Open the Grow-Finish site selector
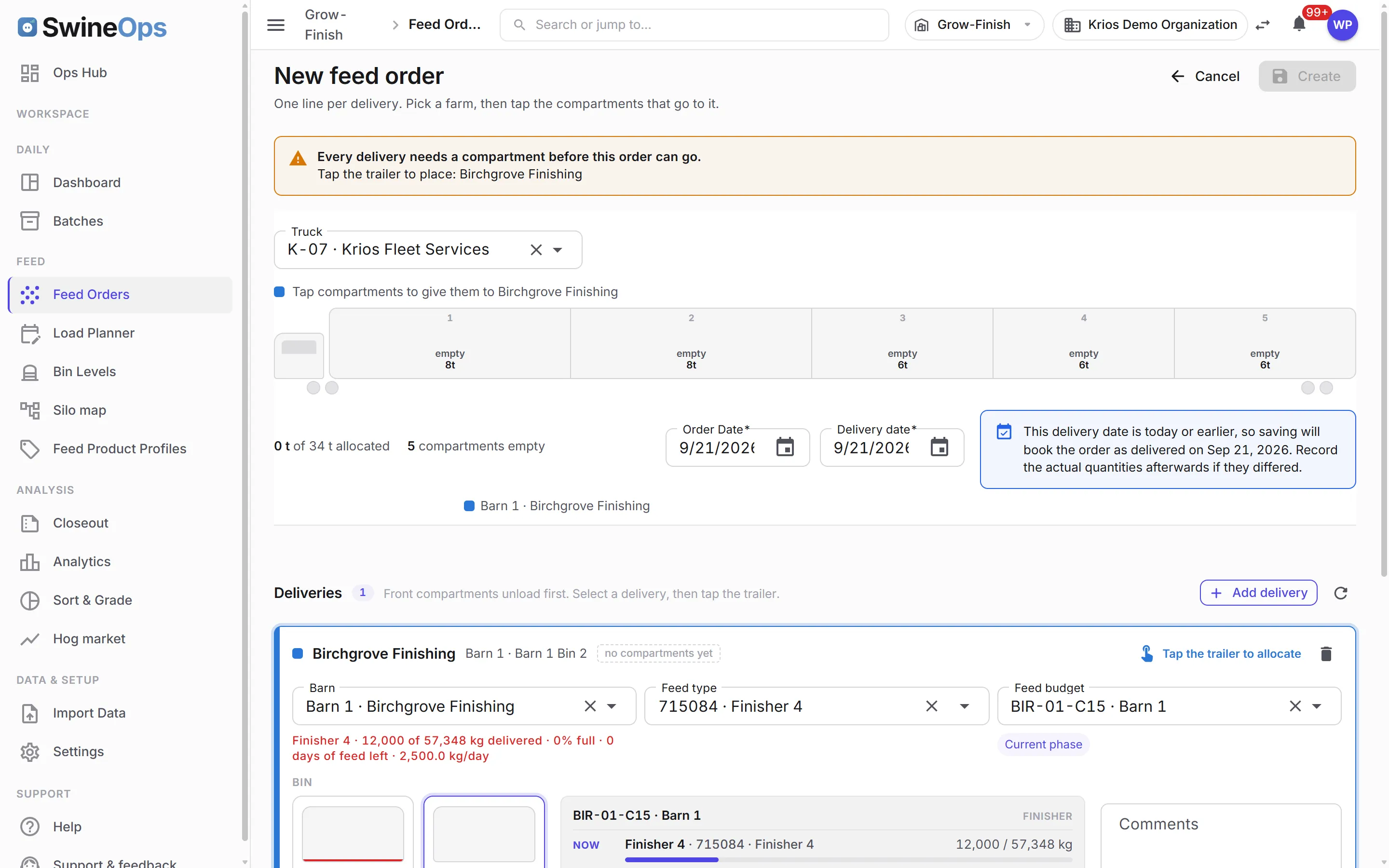 coord(974,25)
